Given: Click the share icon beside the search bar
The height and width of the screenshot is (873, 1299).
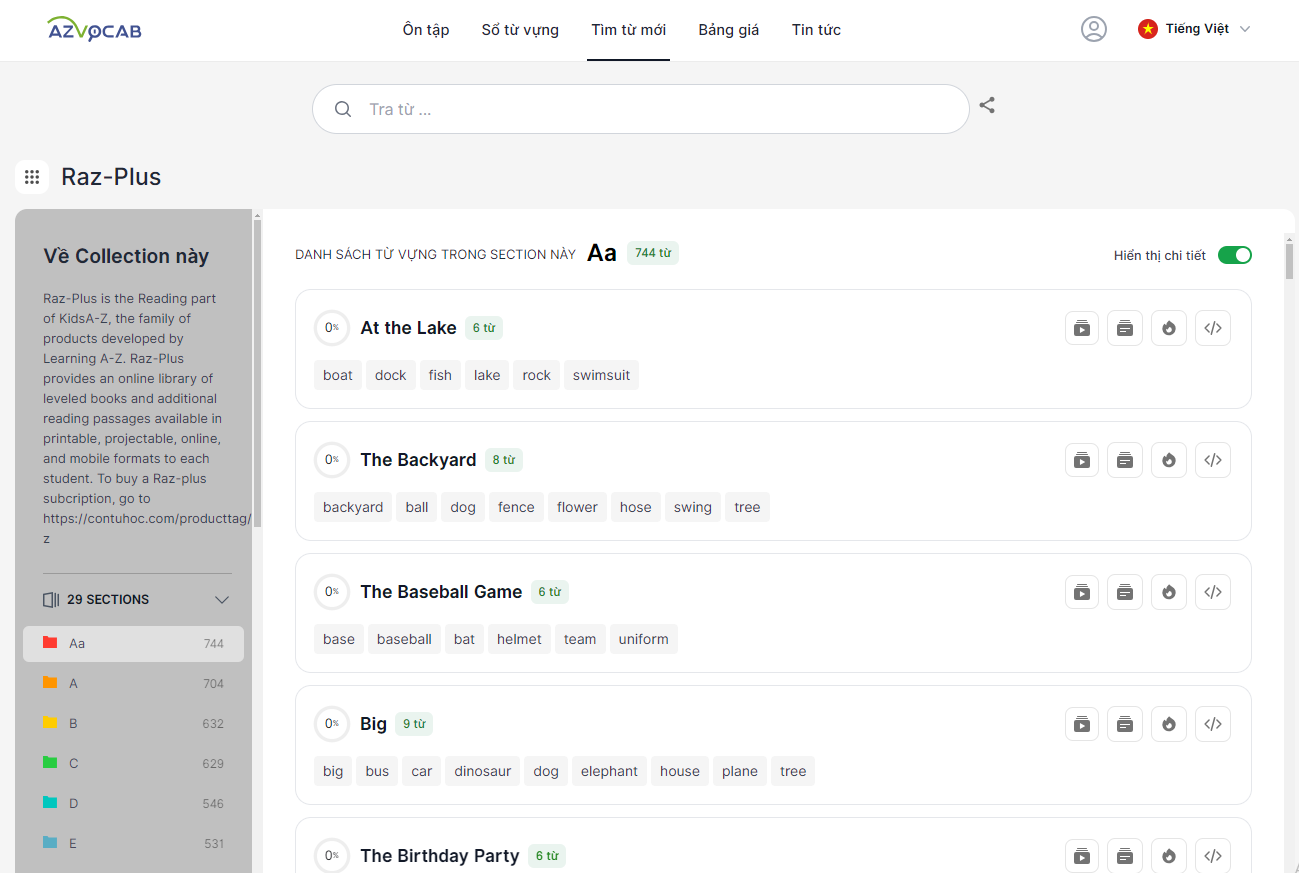Looking at the screenshot, I should pyautogui.click(x=987, y=105).
